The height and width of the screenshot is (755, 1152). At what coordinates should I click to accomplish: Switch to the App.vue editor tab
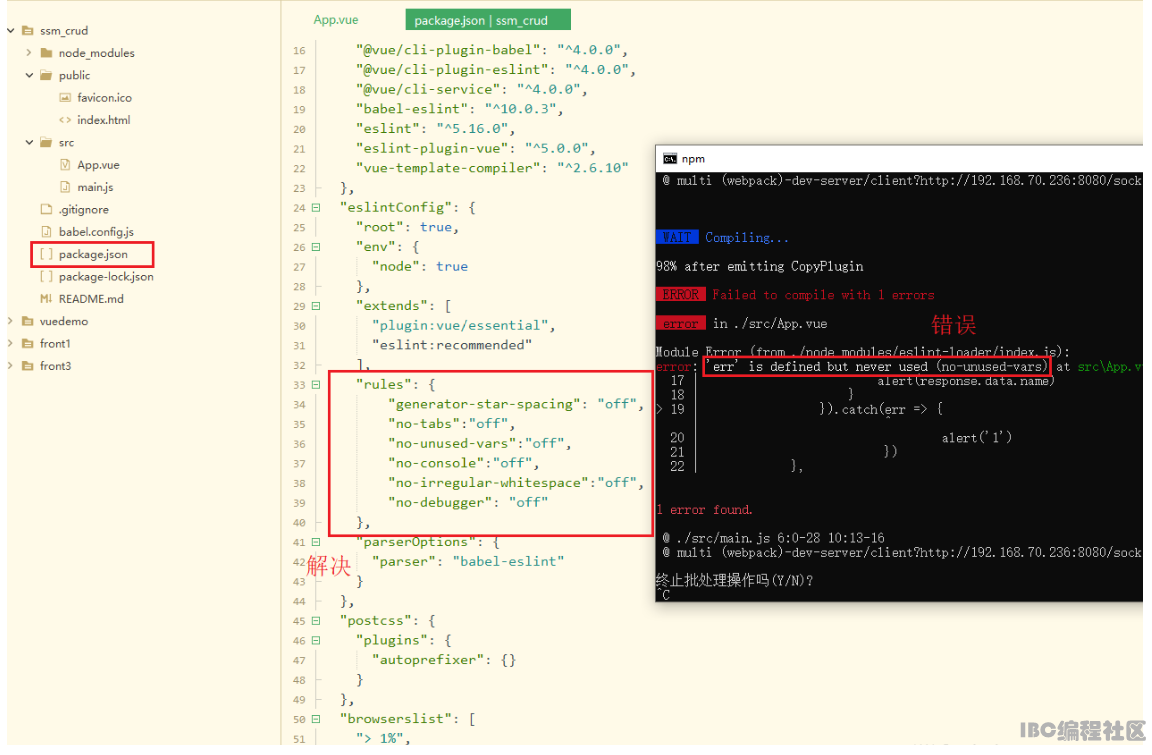(x=336, y=20)
